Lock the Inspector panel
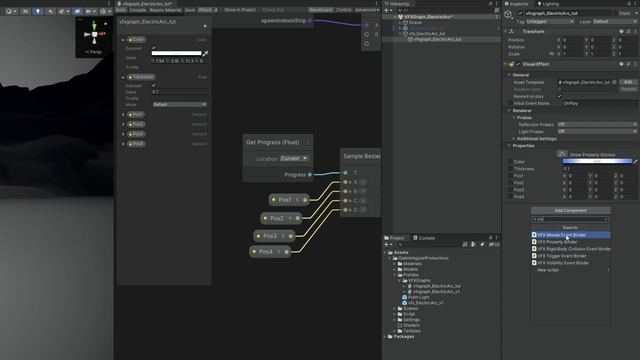 tap(629, 4)
